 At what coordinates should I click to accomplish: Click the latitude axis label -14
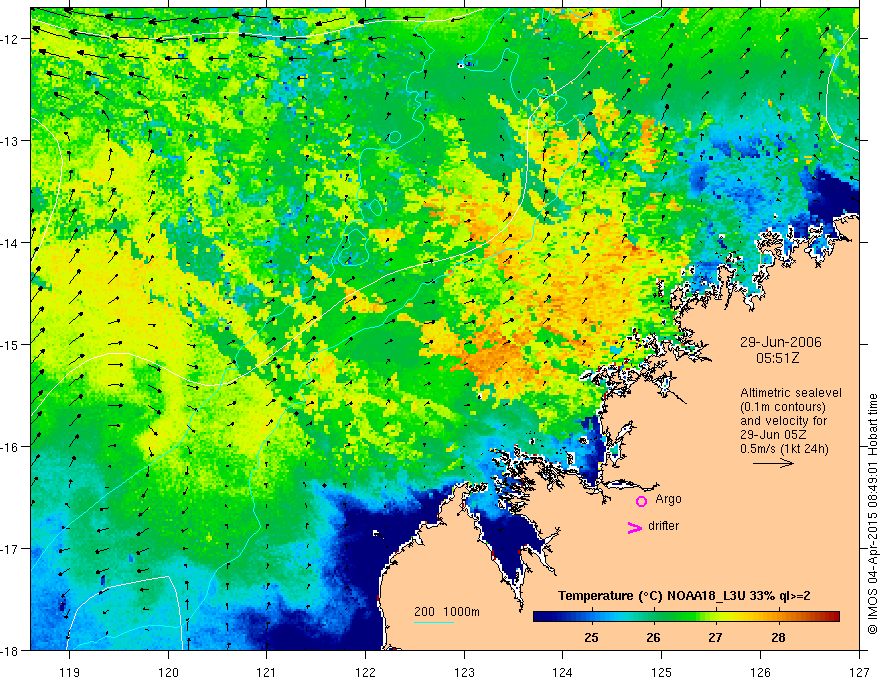tap(10, 243)
